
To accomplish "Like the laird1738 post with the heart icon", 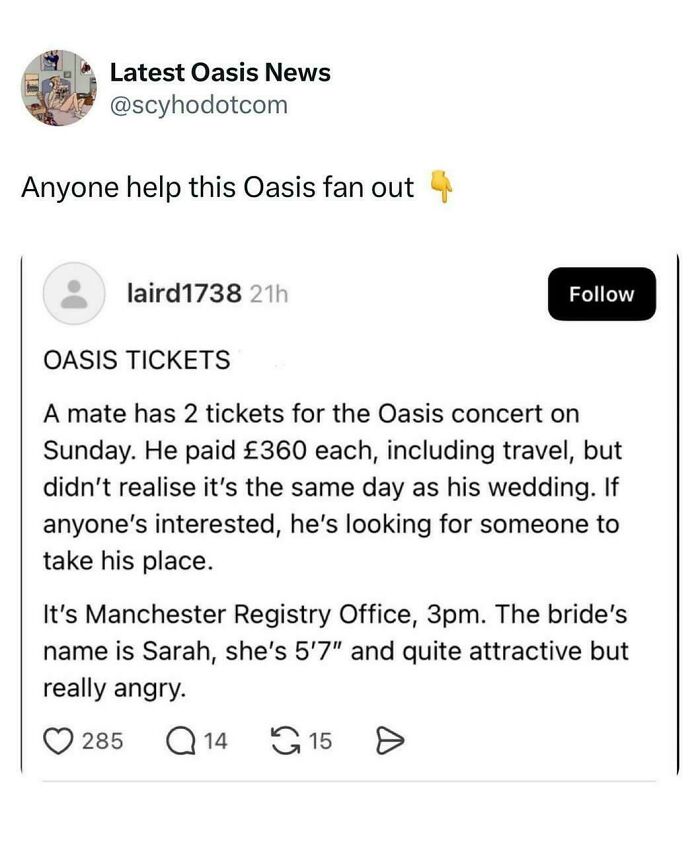I will tap(61, 741).
